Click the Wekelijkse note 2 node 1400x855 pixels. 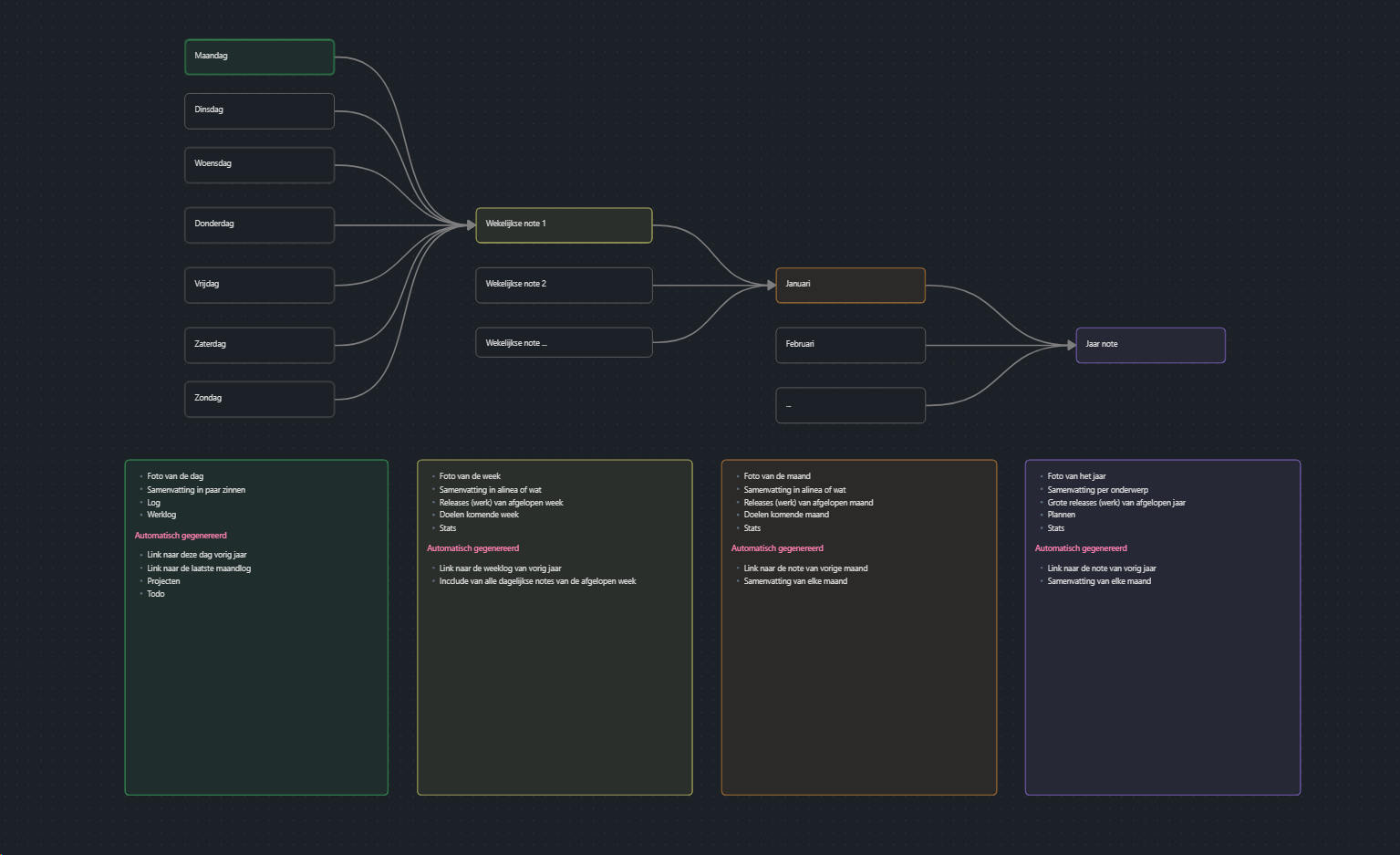point(564,285)
